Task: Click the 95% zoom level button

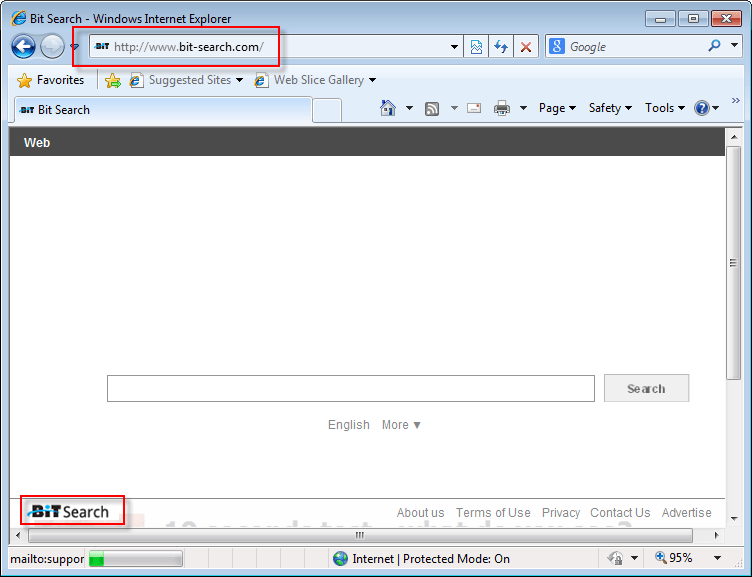Action: pyautogui.click(x=674, y=558)
